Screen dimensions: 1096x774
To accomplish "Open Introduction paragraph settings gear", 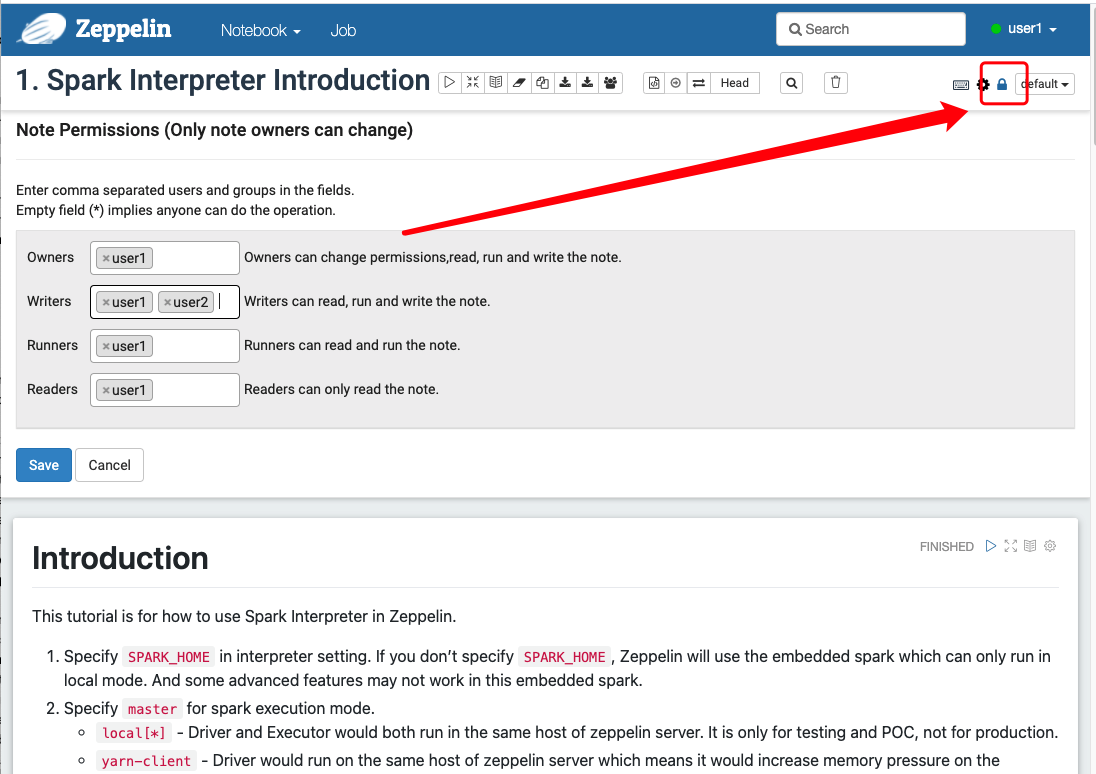I will coord(1050,546).
